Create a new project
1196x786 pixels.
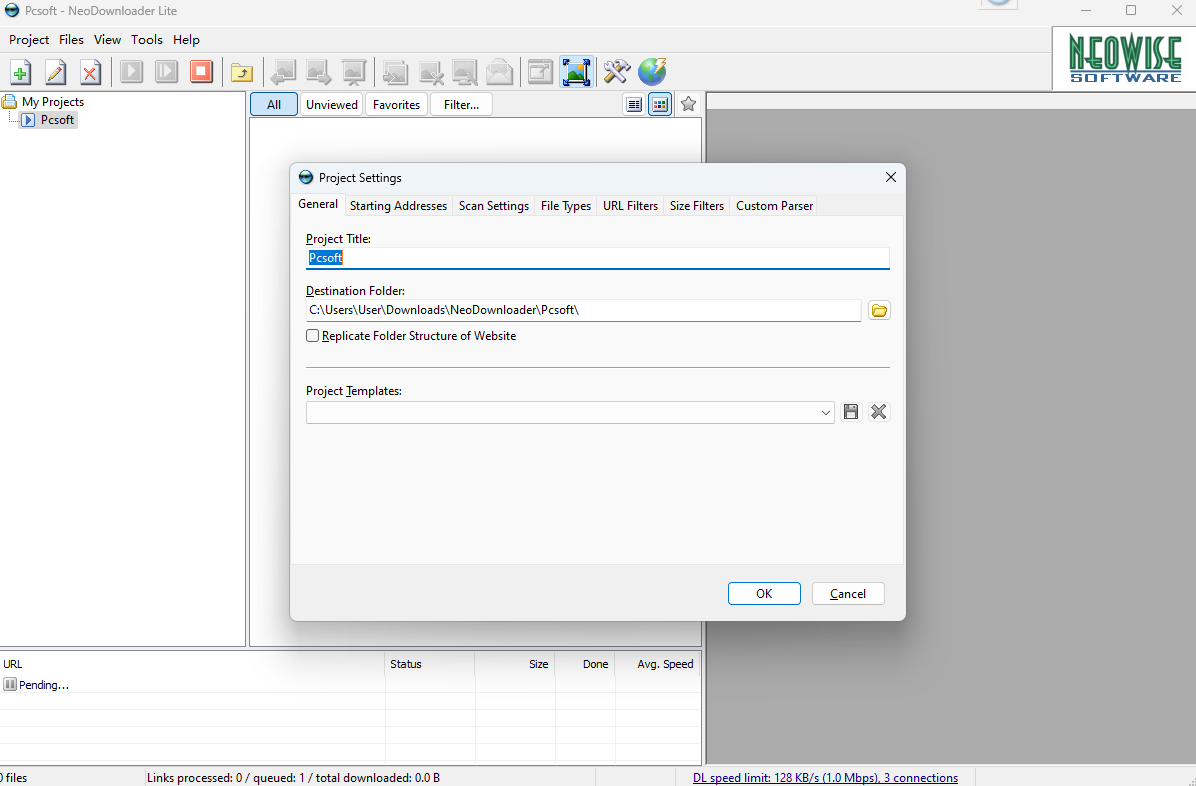20,72
